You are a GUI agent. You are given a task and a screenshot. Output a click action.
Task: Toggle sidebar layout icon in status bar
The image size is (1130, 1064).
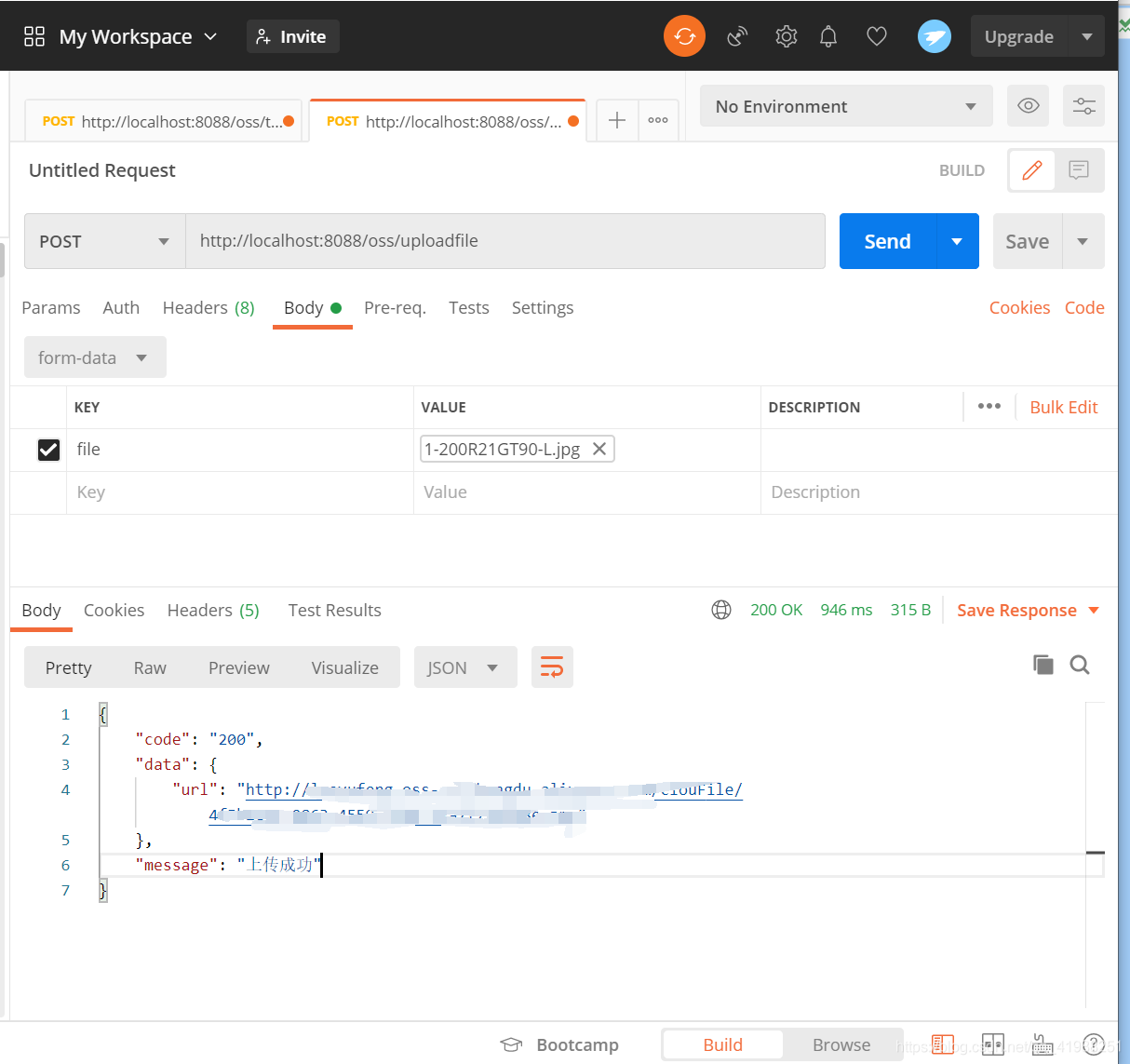943,1044
